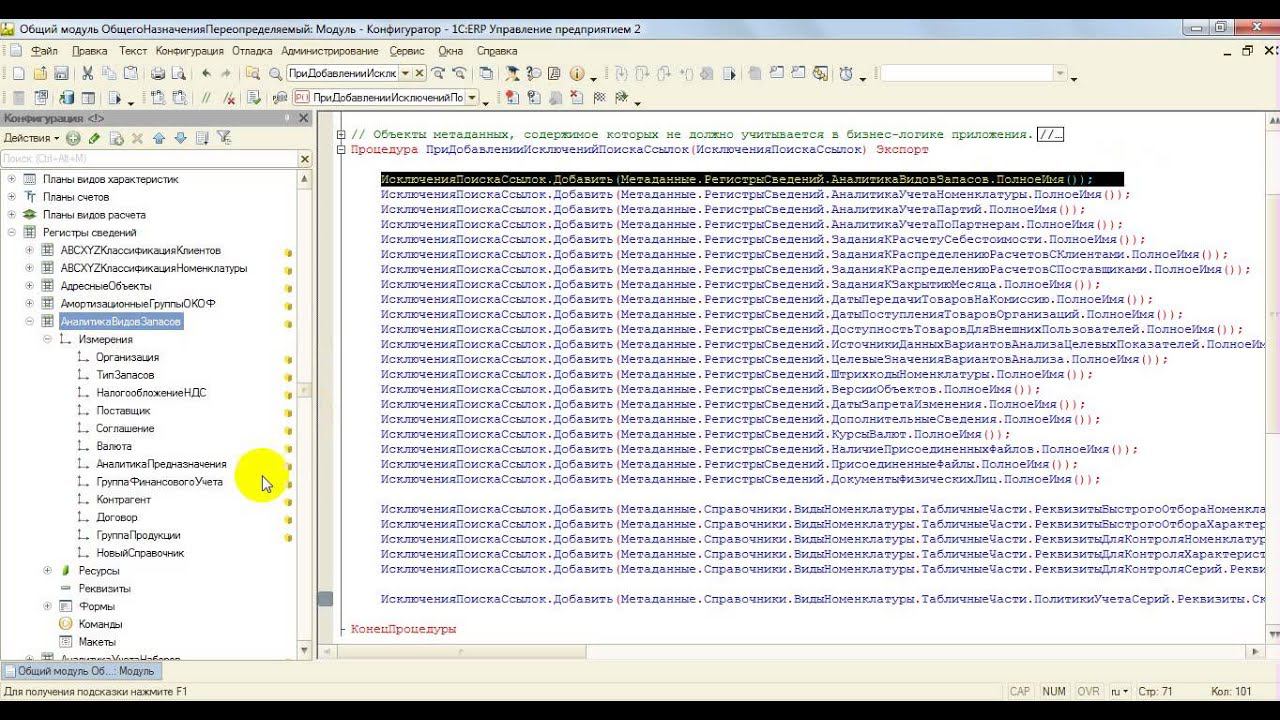Click the Print icon in the toolbar
The width and height of the screenshot is (1280, 720).
(157, 73)
